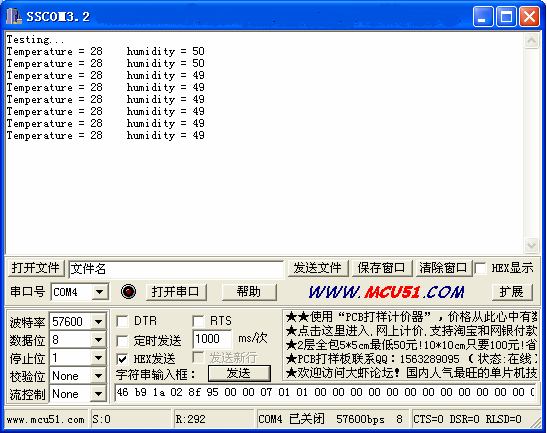
Task: Click the 字符串输入框 label
Action: [156, 375]
